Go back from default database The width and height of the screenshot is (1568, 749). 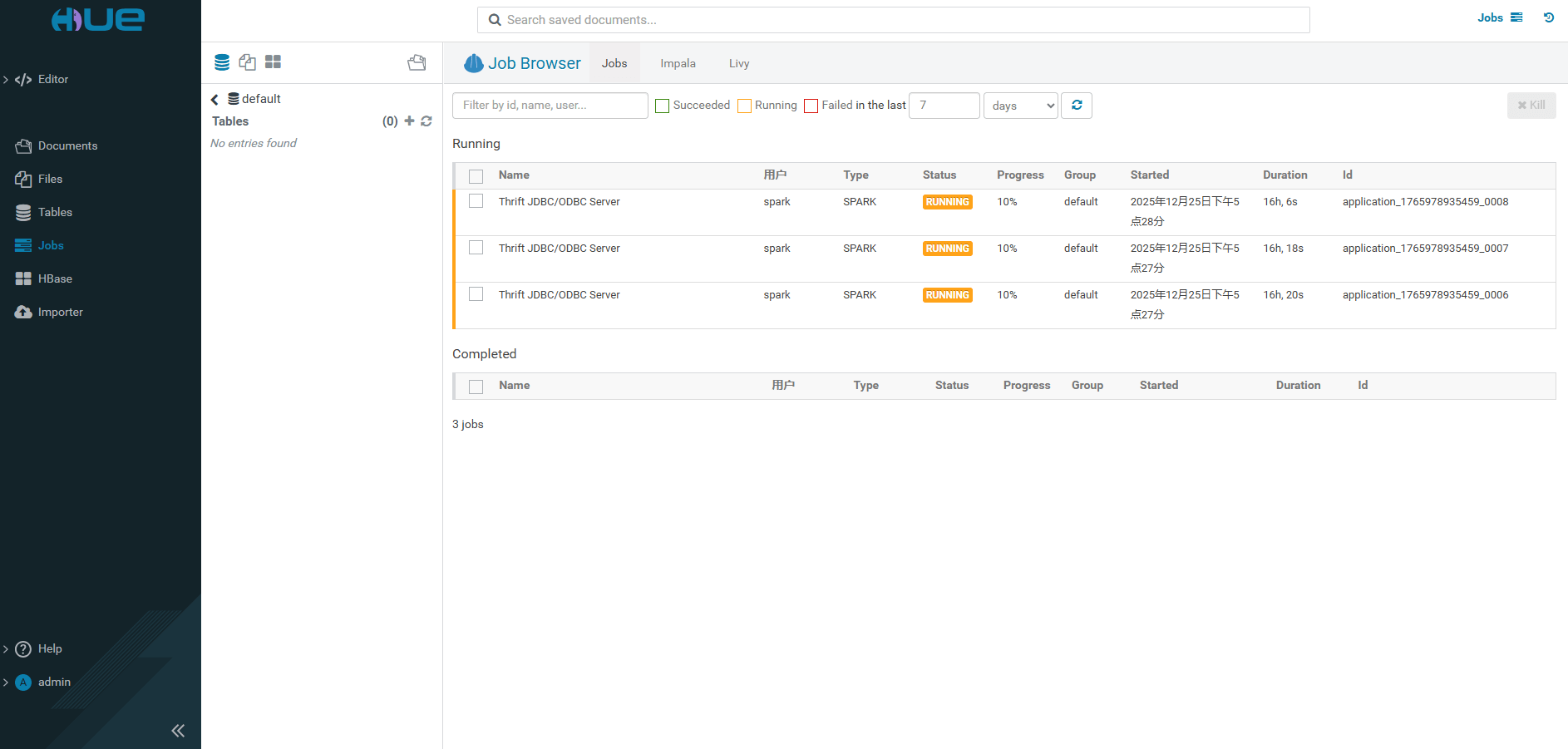tap(214, 100)
